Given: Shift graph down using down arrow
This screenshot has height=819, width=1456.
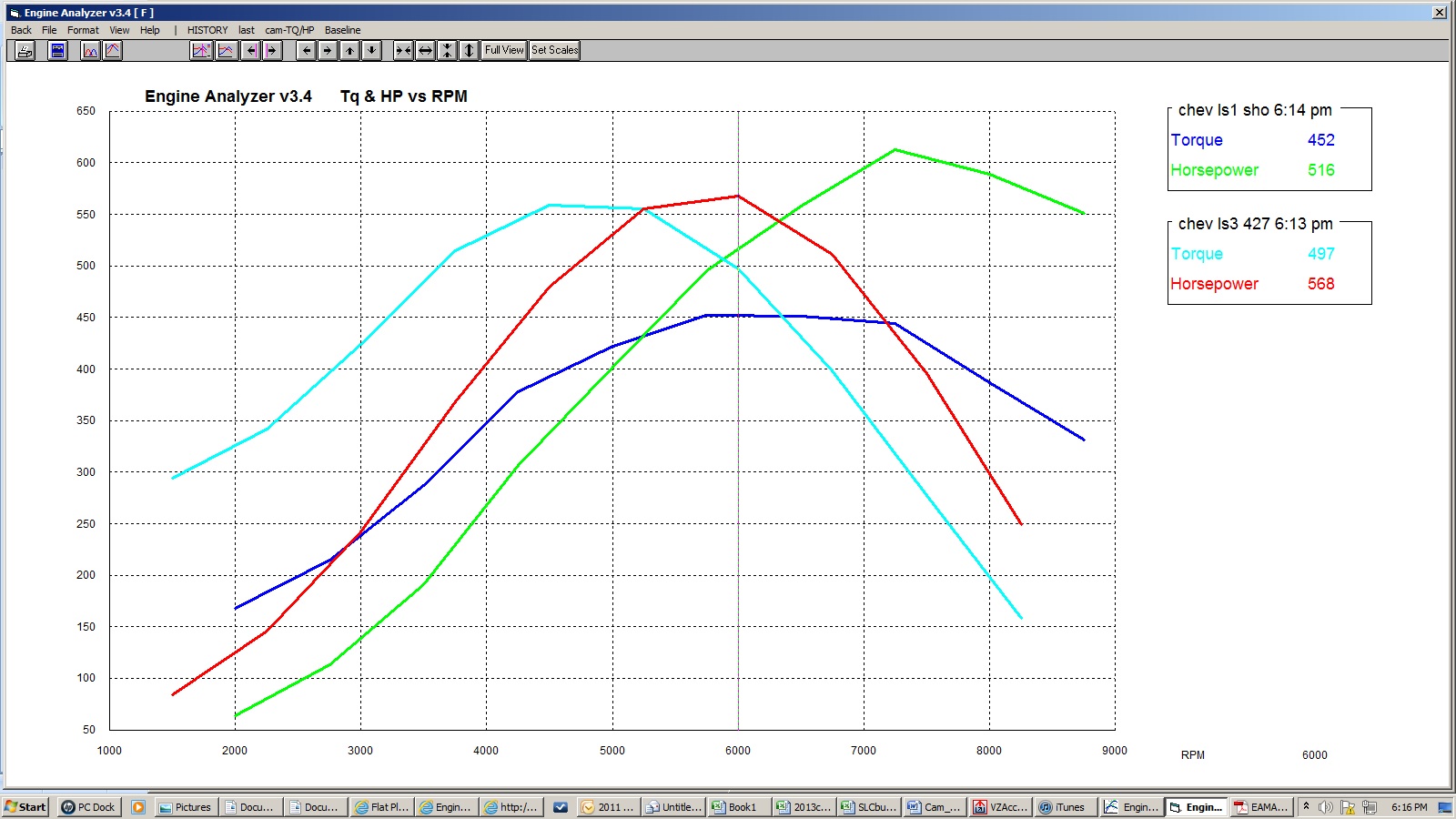Looking at the screenshot, I should click(371, 51).
